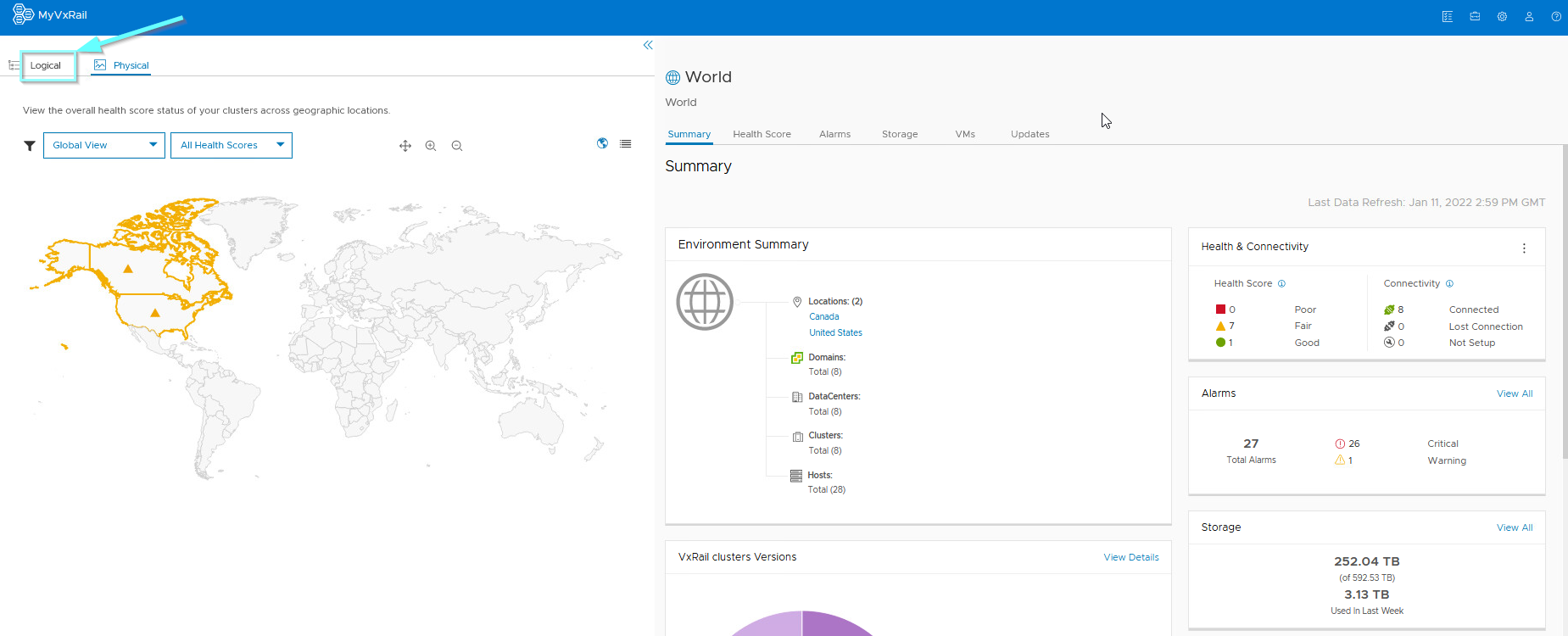This screenshot has width=1568, height=636.
Task: Open the Canada location link
Action: [824, 316]
